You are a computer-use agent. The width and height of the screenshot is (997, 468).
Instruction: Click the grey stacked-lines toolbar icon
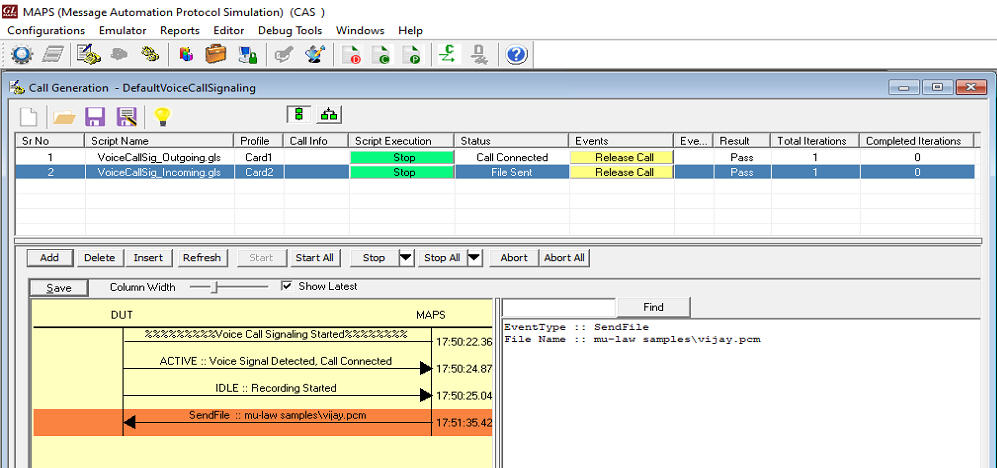(52, 55)
